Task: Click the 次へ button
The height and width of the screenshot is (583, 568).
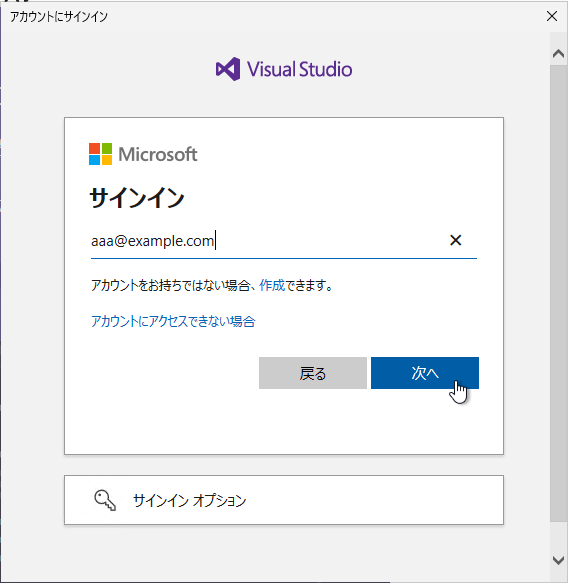Action: 425,373
